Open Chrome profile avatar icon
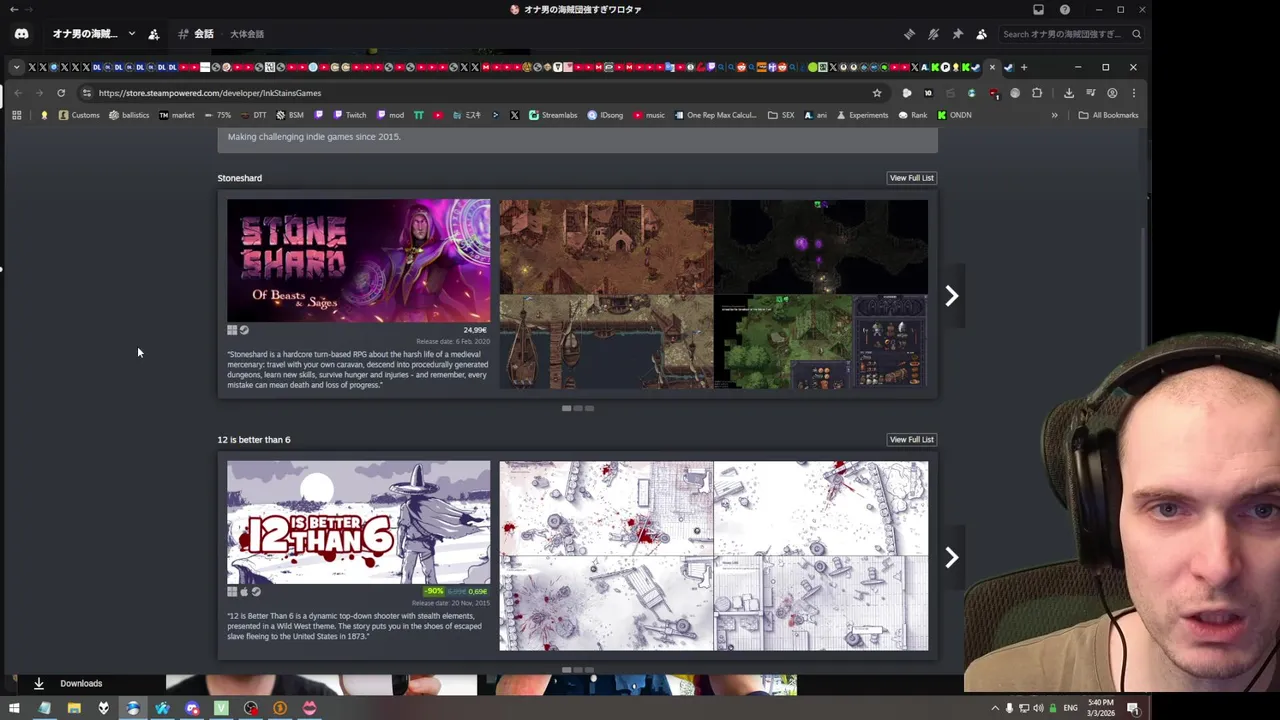This screenshot has height=720, width=1280. click(x=1112, y=93)
